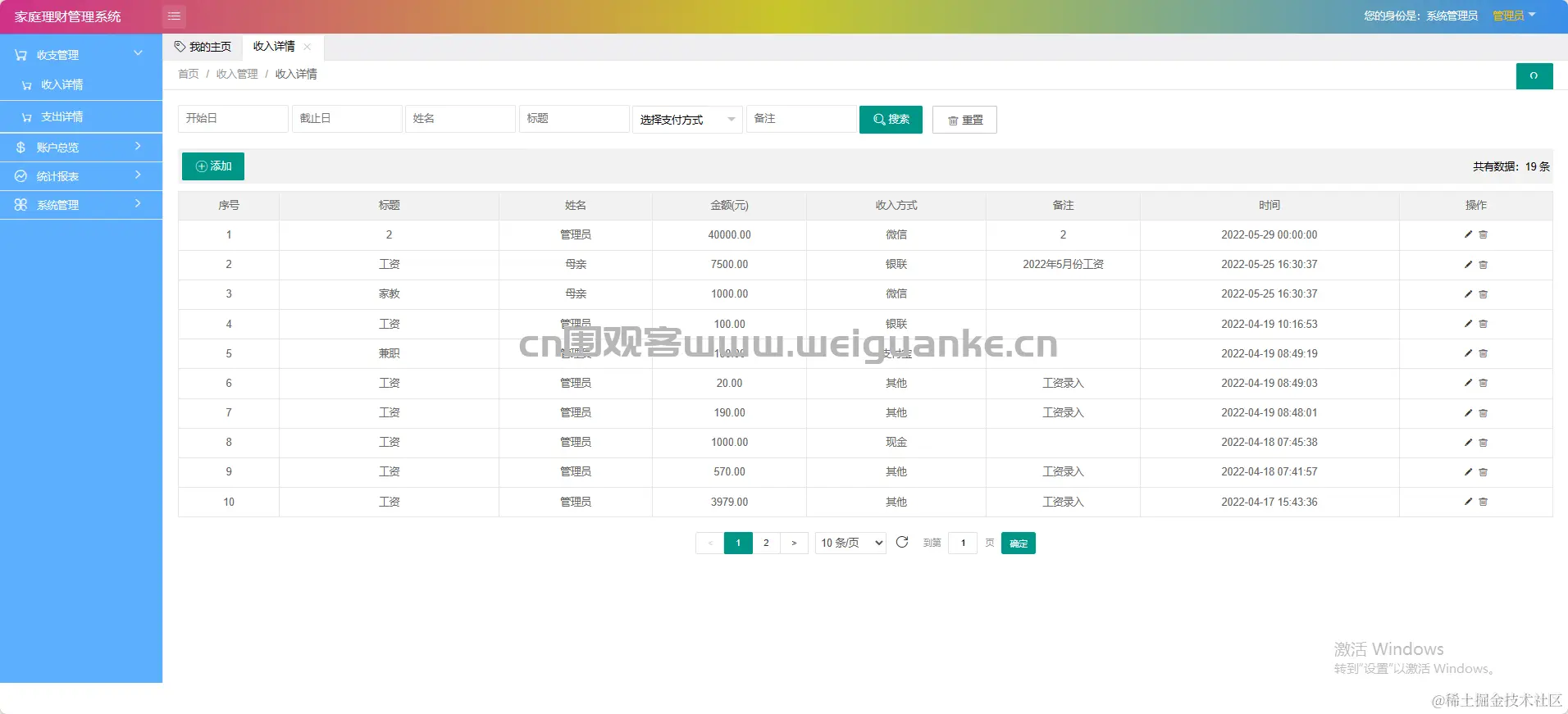
Task: Delete row 1 with the trash icon
Action: [x=1483, y=234]
